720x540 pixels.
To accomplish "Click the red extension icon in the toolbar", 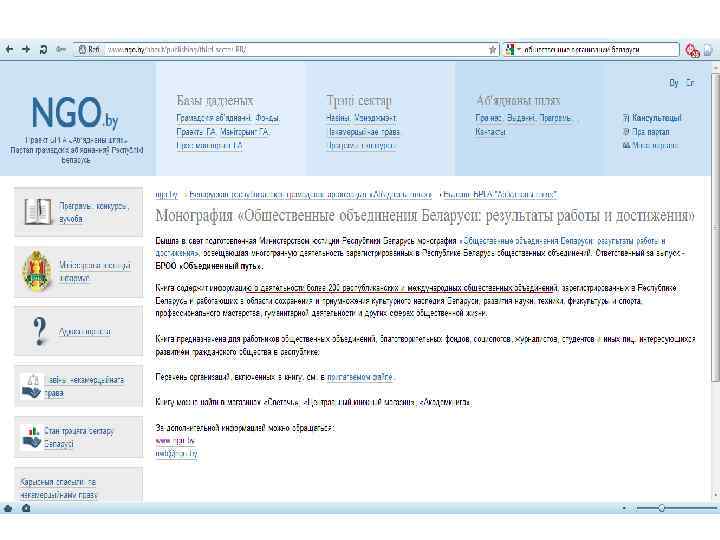I will click(x=692, y=51).
